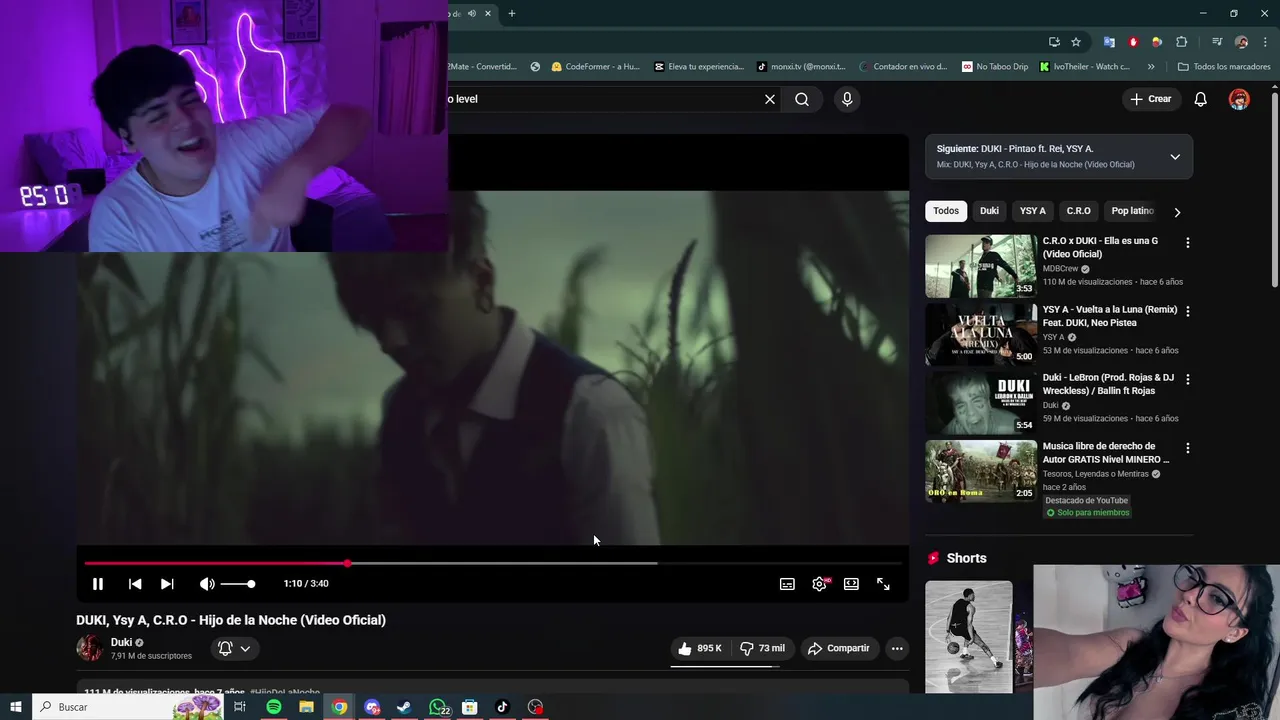Click the YouTube search magnifier button
This screenshot has height=720, width=1280.
point(802,99)
